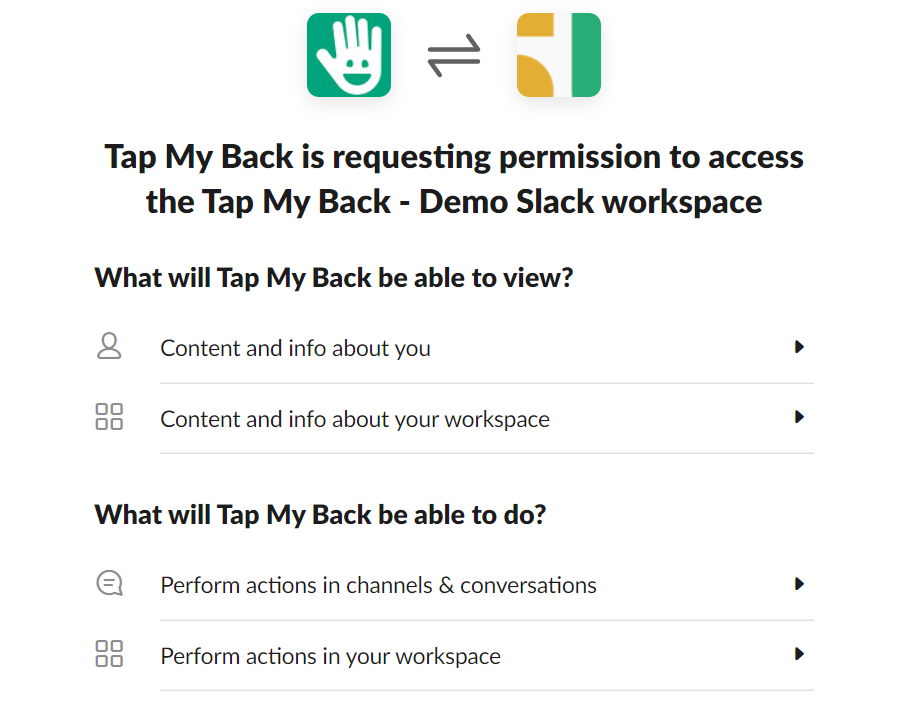Click the chat bubble icon for channel actions
The height and width of the screenshot is (720, 914).
[x=110, y=583]
